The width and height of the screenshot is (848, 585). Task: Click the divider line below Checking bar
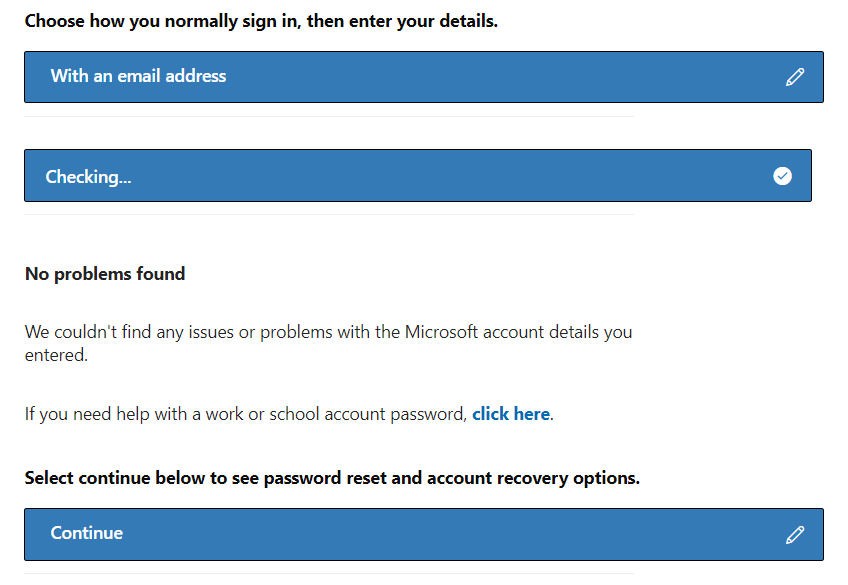tap(329, 215)
